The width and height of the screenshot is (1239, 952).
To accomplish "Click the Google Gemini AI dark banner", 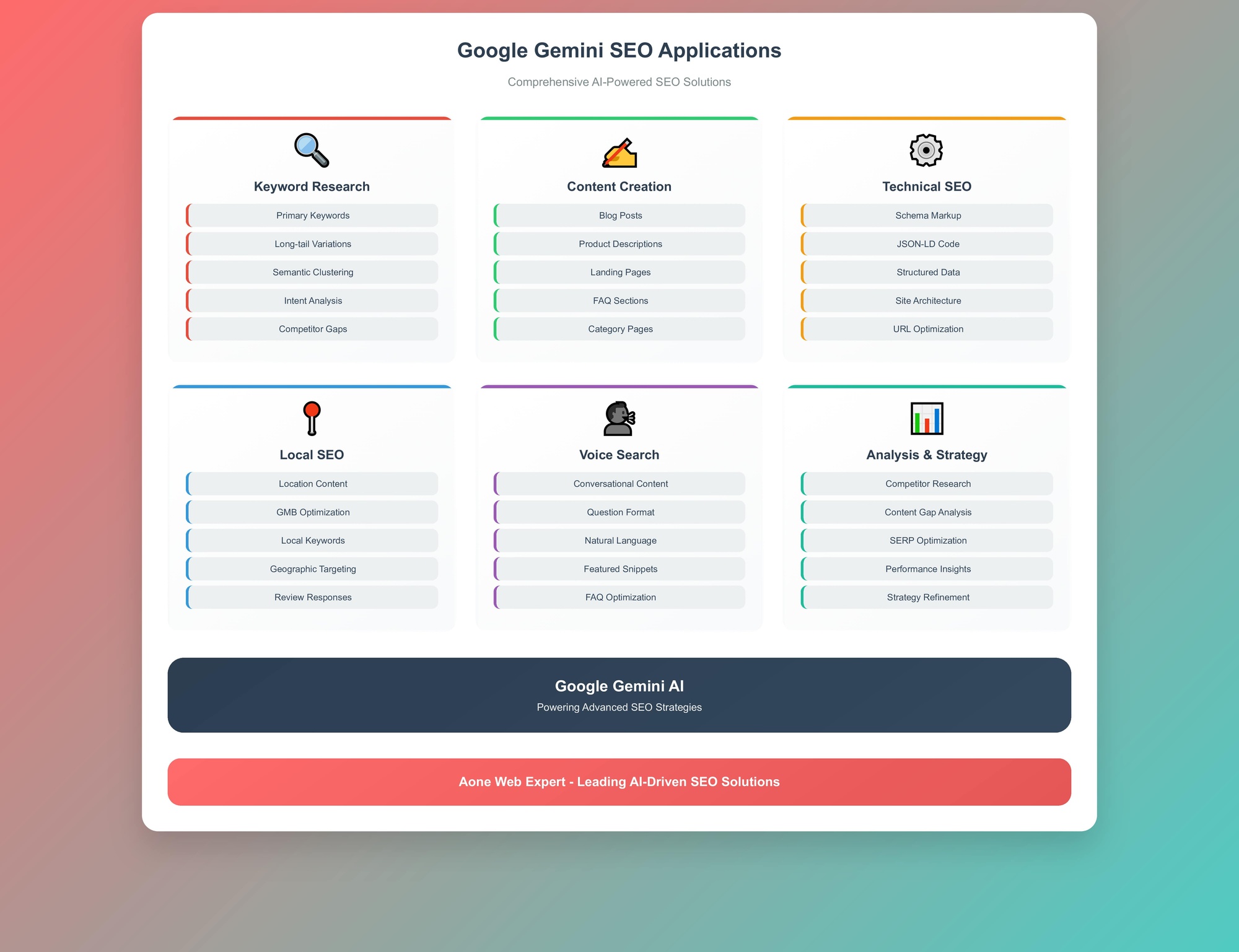I will pyautogui.click(x=619, y=695).
